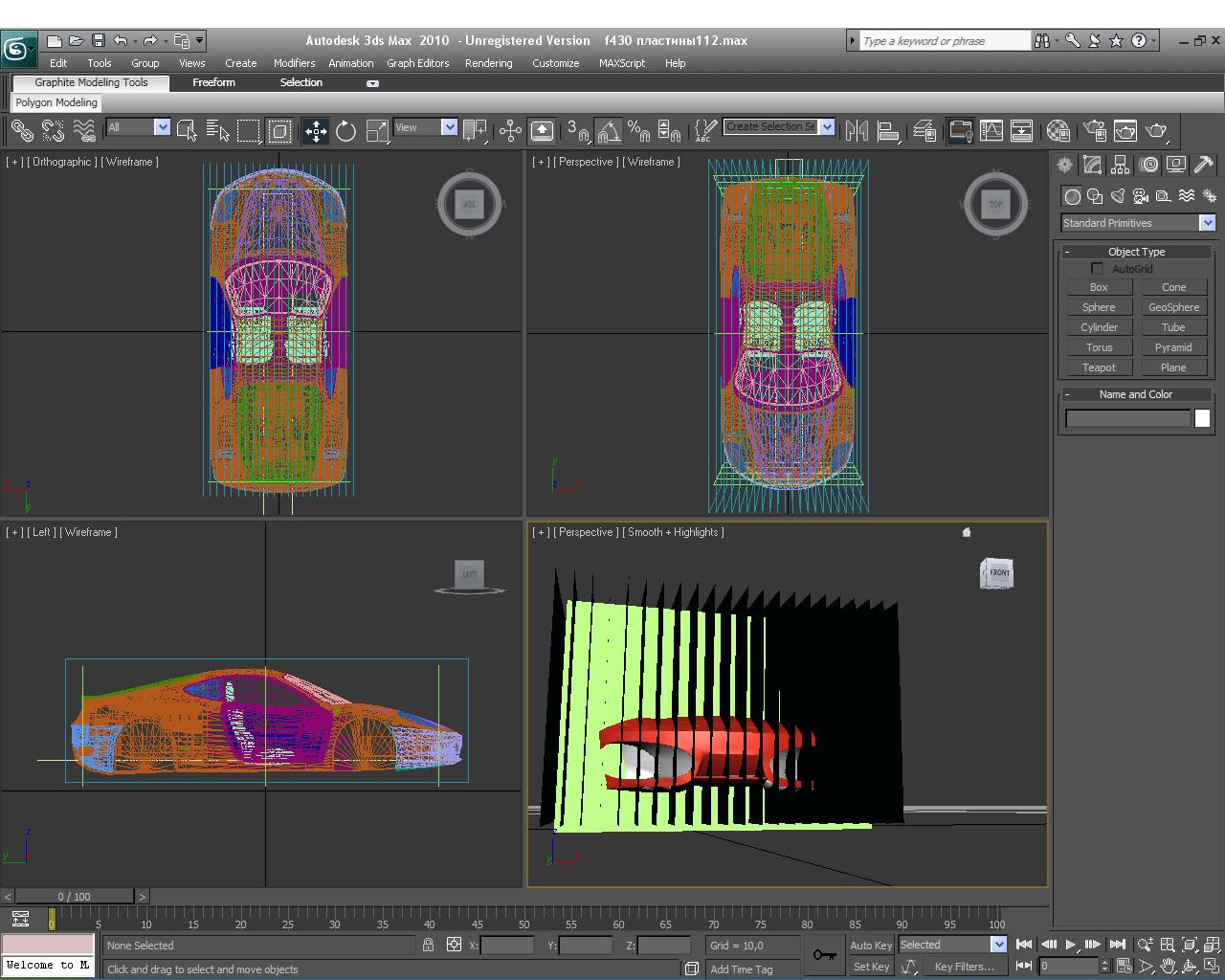
Task: Enable the AutoGrid checkbox
Action: click(x=1097, y=269)
